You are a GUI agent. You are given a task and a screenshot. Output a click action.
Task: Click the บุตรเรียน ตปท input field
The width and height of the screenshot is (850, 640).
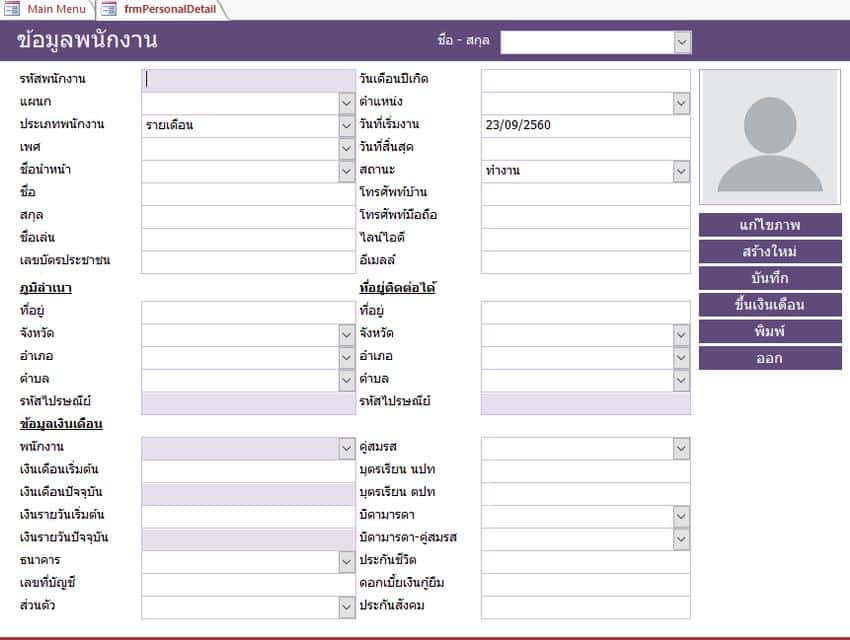point(585,494)
